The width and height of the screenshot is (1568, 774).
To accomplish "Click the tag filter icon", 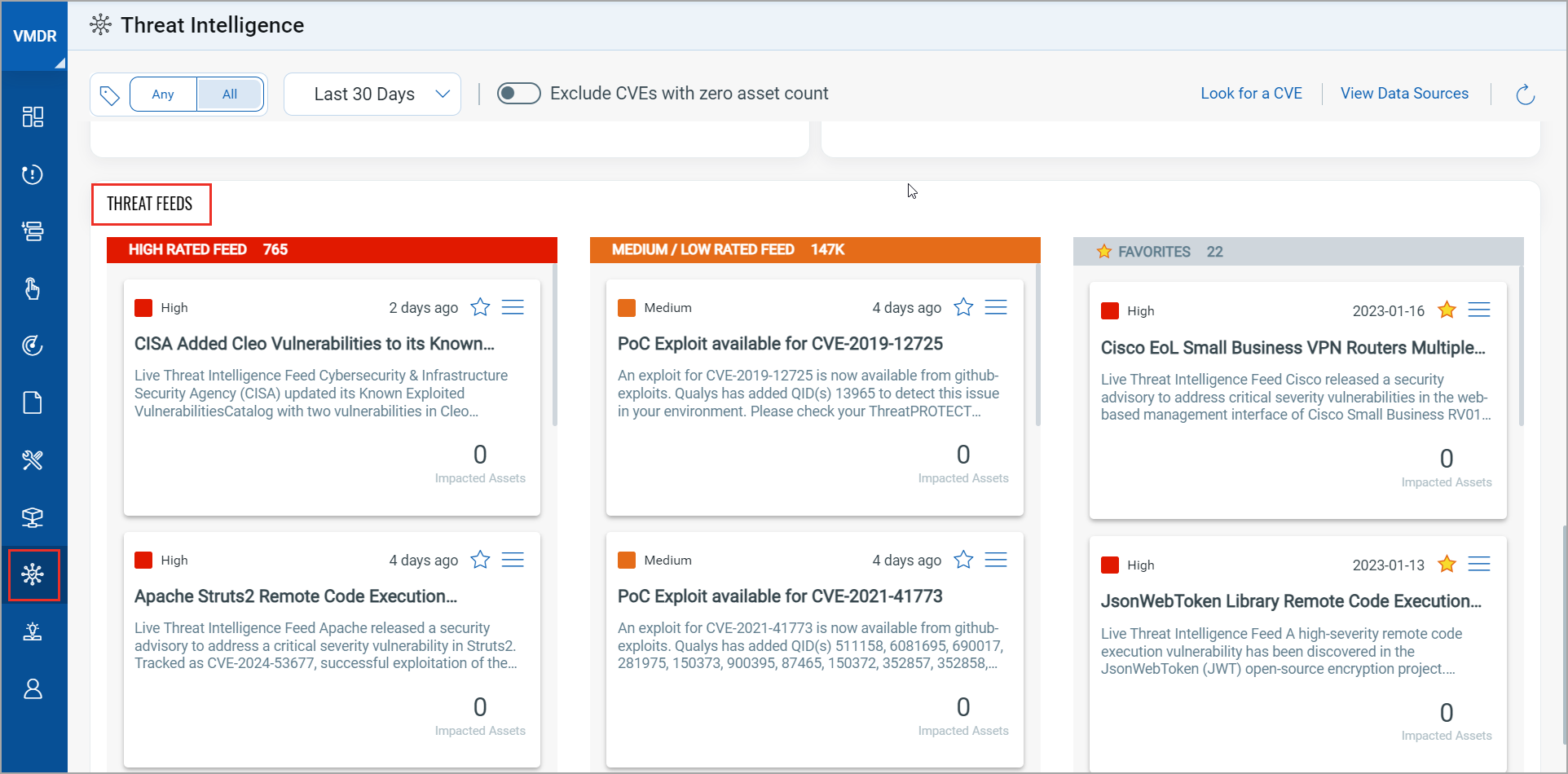I will coord(110,95).
